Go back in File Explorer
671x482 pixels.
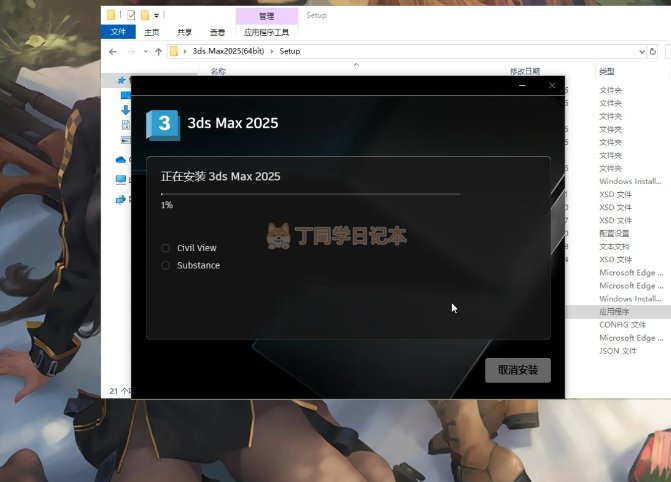point(113,52)
